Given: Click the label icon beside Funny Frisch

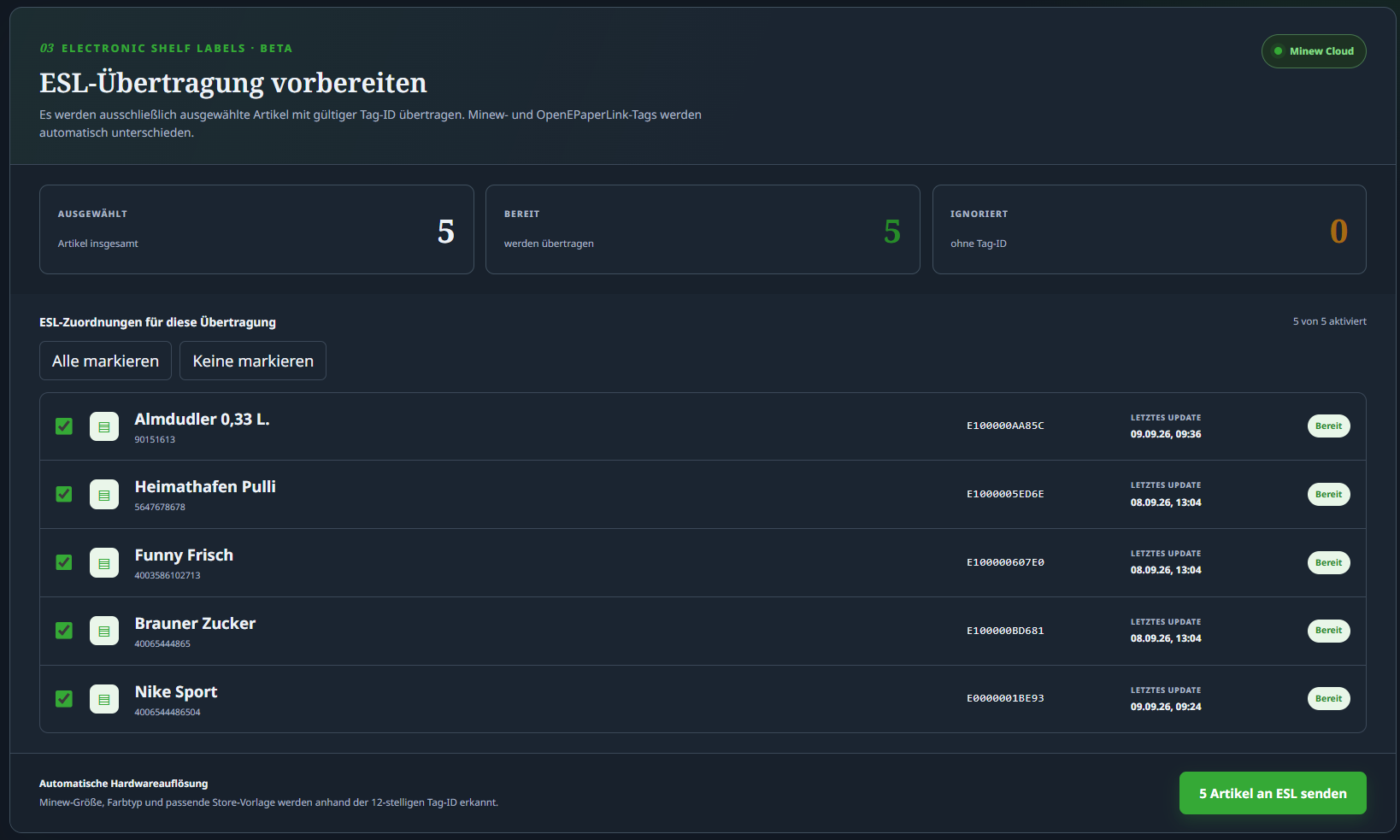Looking at the screenshot, I should (104, 563).
